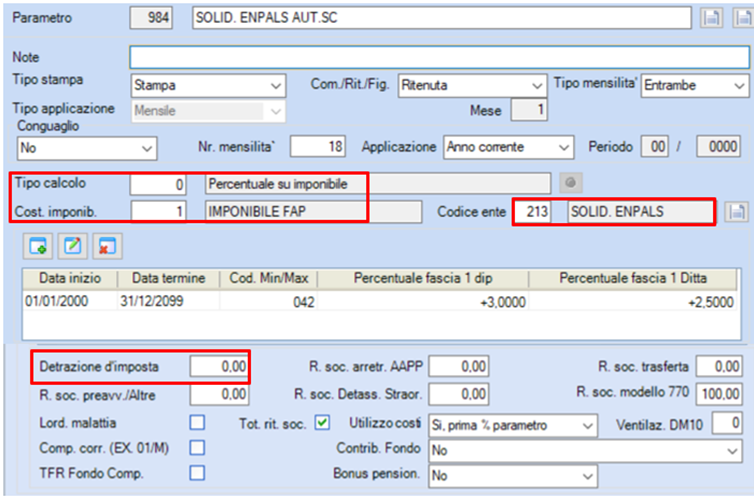
Task: Expand the Com./Rit./Fig. Ritenuta dropdown
Action: [x=472, y=86]
